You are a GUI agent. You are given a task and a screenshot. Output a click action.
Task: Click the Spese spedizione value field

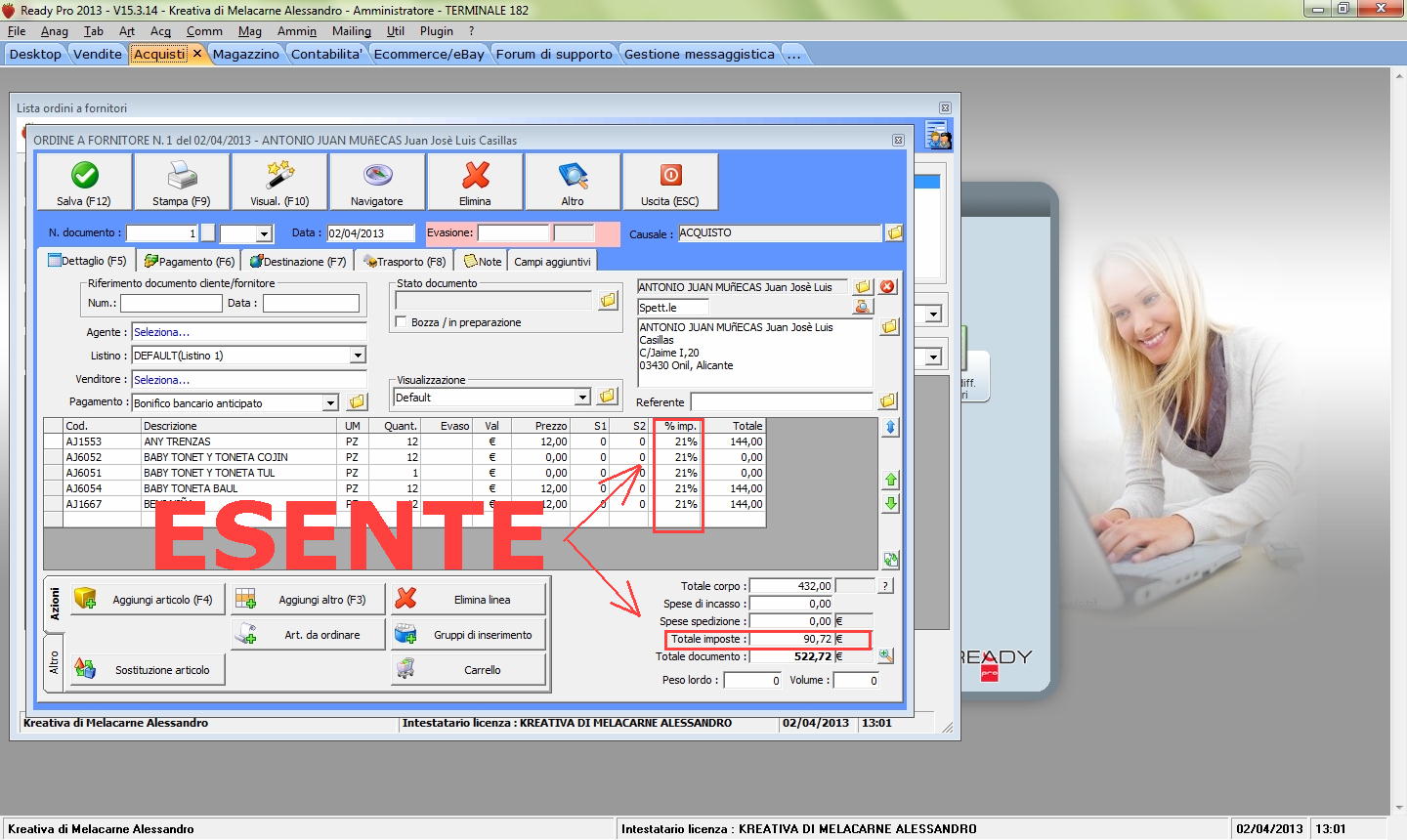[790, 621]
